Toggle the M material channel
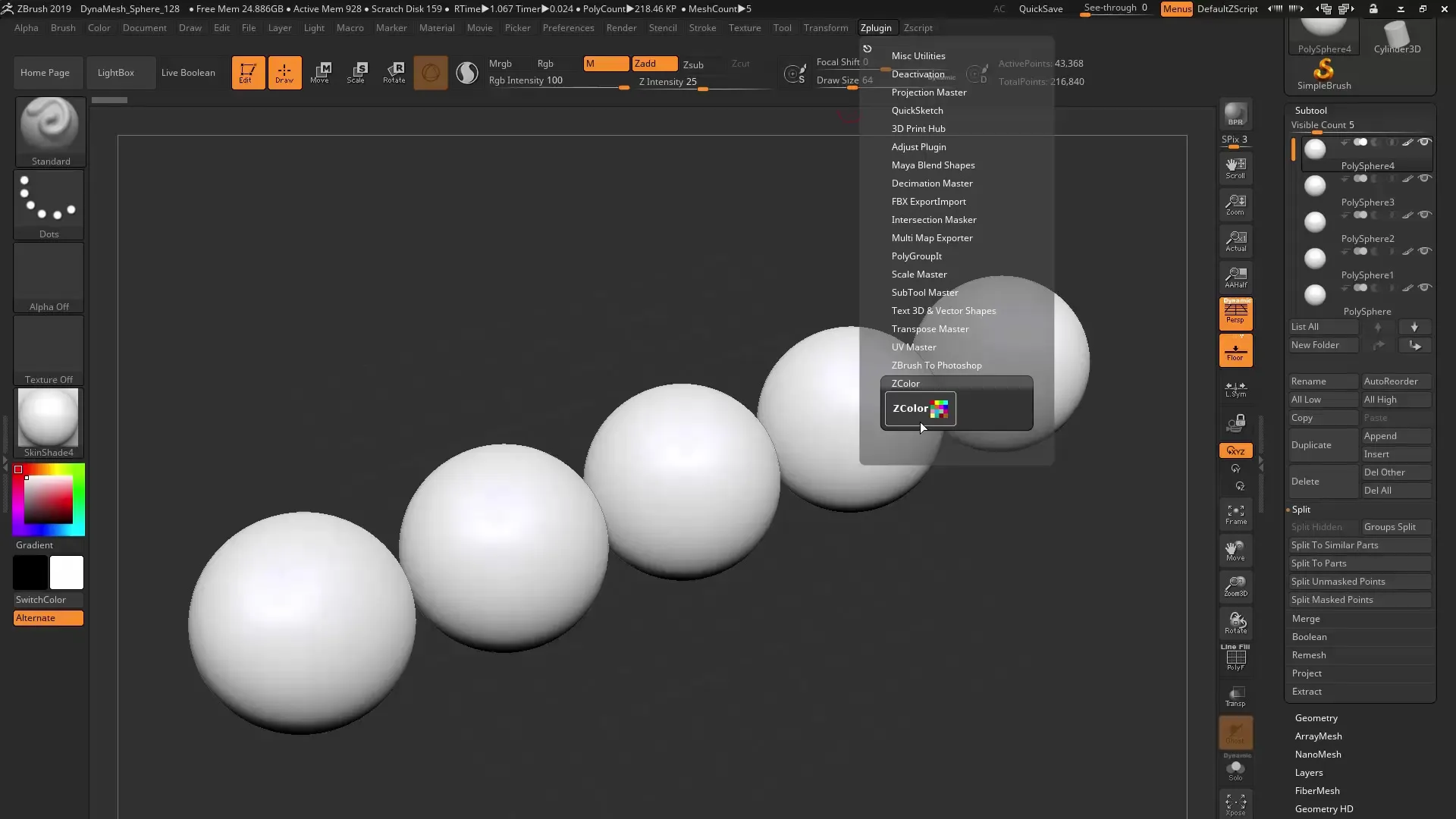1456x819 pixels. (x=606, y=64)
